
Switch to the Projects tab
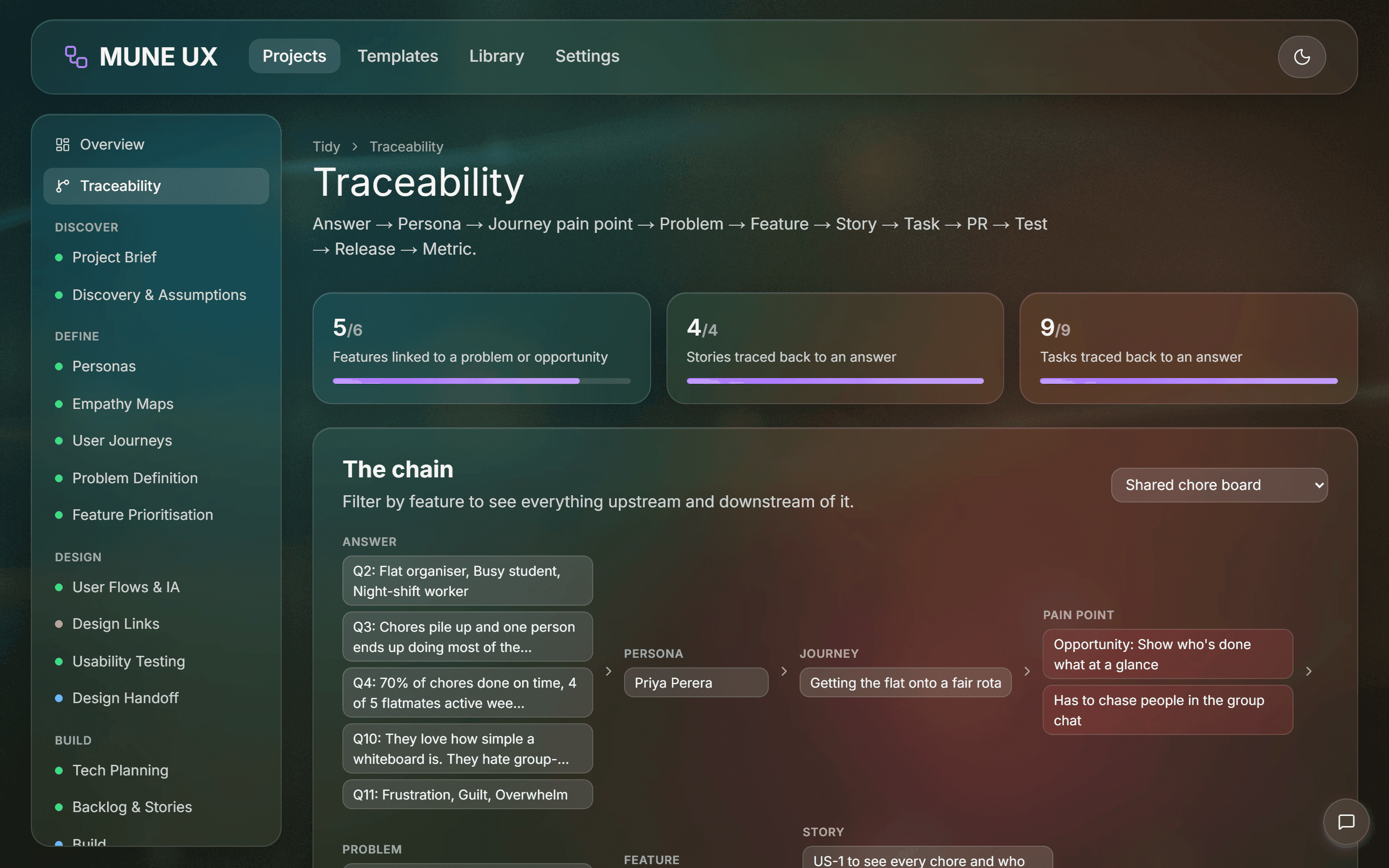(x=294, y=56)
